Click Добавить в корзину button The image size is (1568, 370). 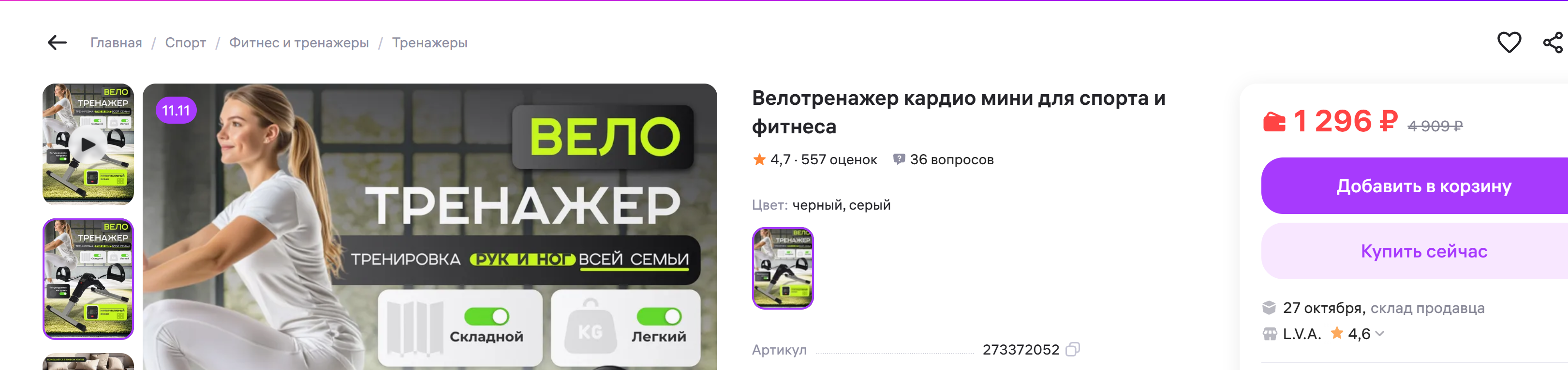(x=1423, y=186)
